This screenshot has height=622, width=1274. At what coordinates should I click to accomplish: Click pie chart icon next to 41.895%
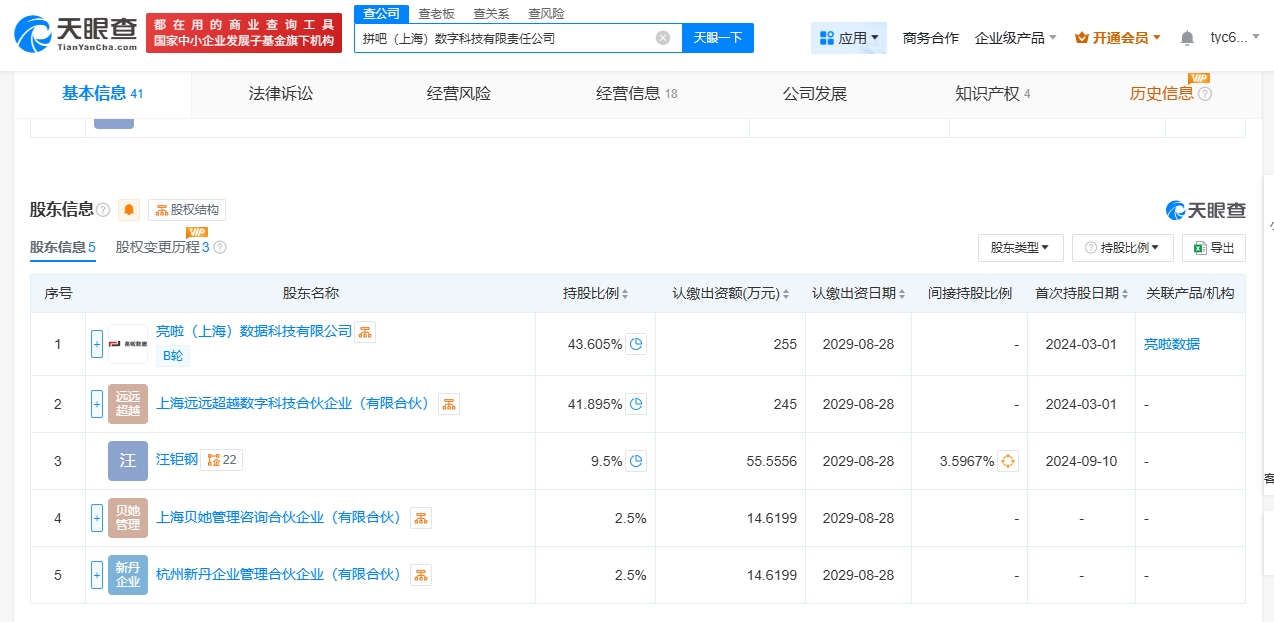pos(636,404)
